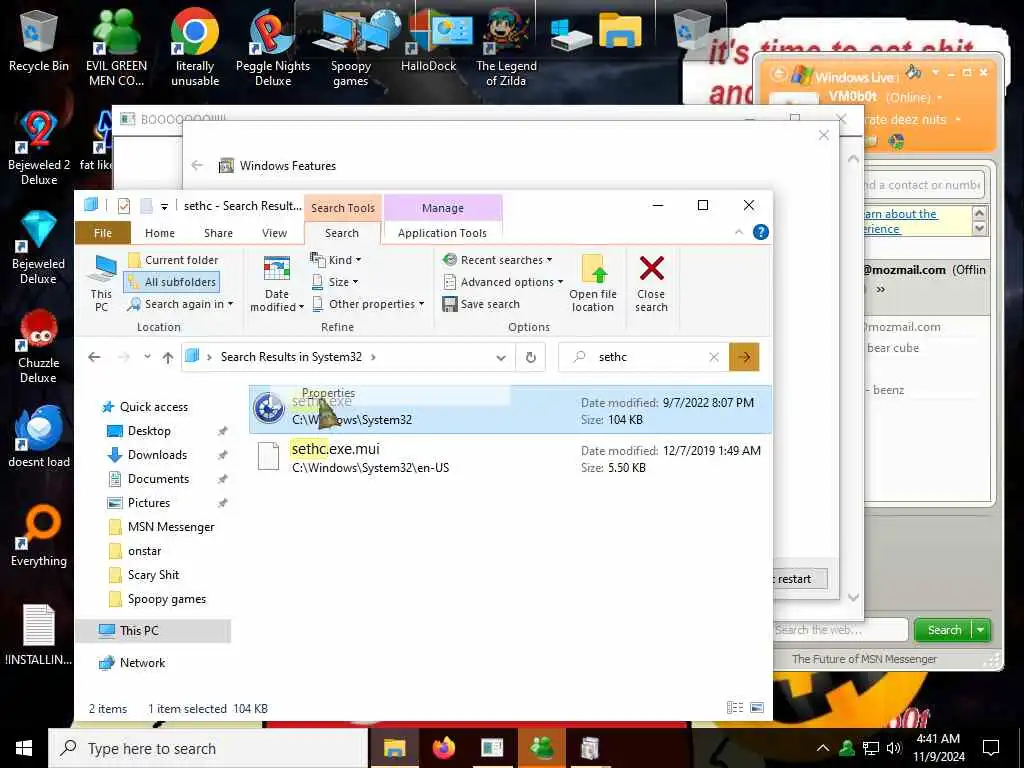The height and width of the screenshot is (768, 1024).
Task: Switch to details view layout icon
Action: [735, 707]
